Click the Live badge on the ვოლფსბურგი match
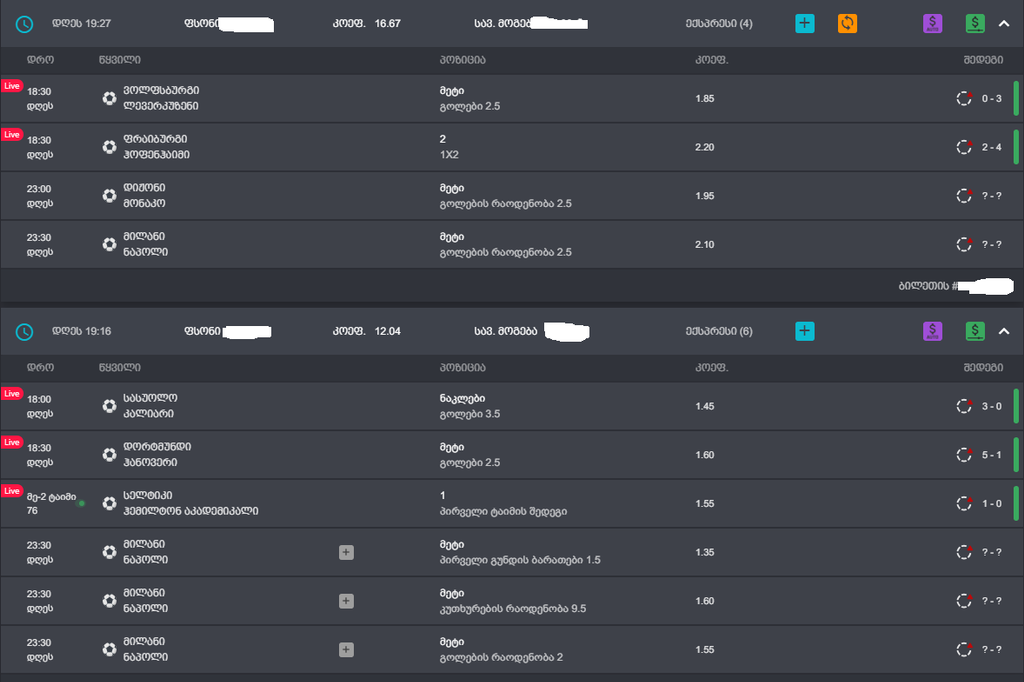1024x682 pixels. [12, 86]
